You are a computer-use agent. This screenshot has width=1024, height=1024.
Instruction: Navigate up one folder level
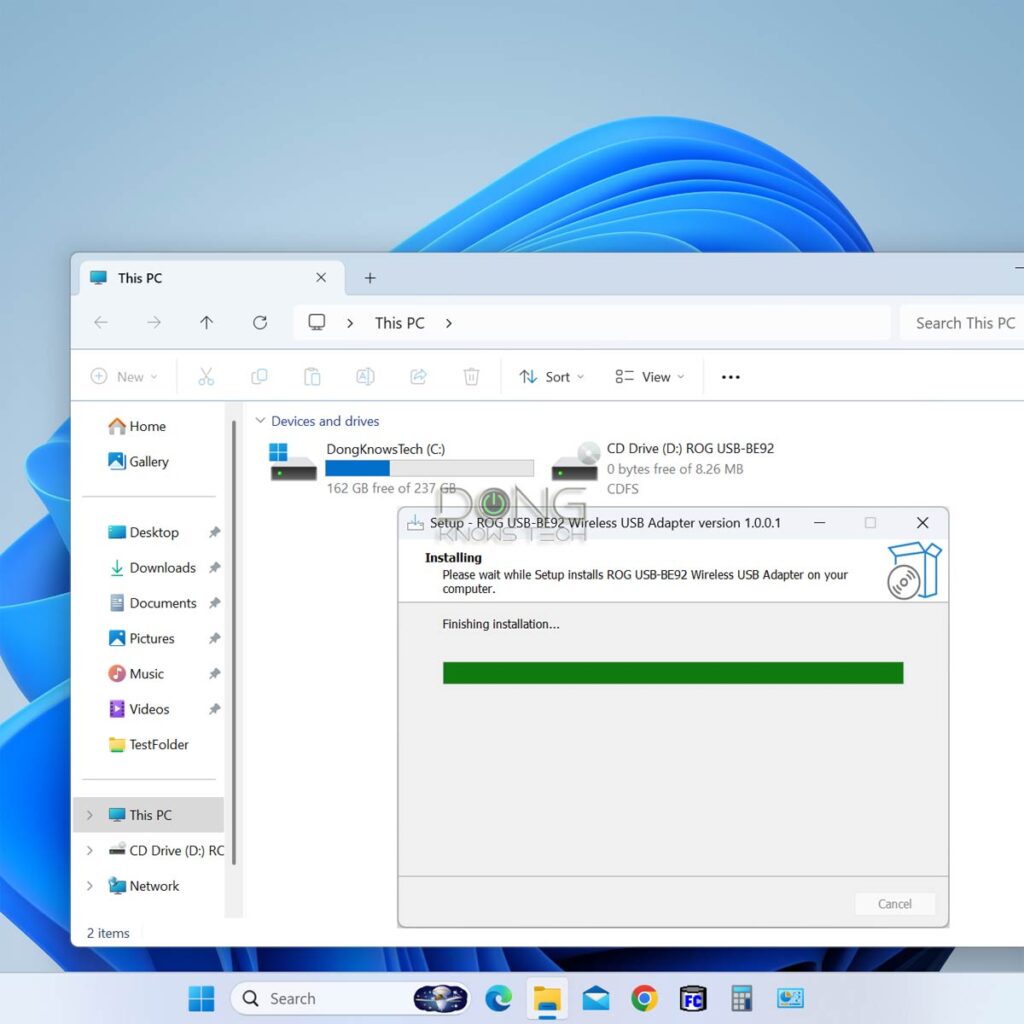pos(206,323)
